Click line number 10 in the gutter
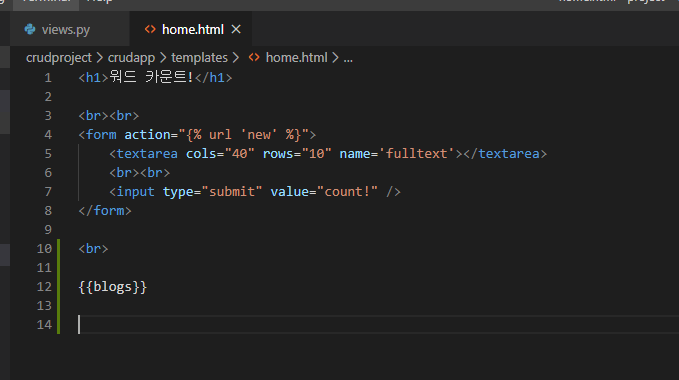Viewport: 679px width, 380px height. [44, 249]
